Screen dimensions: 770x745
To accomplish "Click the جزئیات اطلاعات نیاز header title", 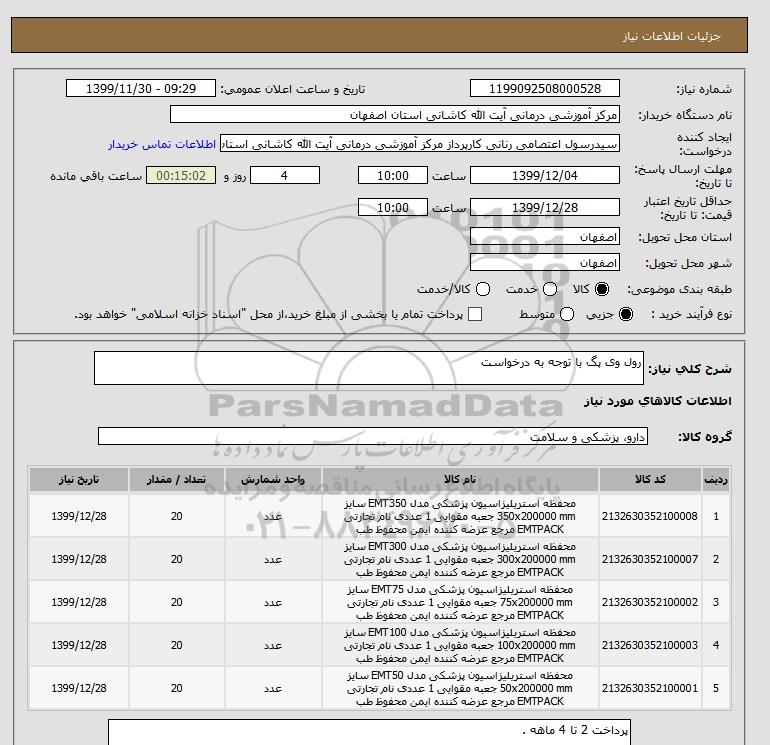I will click(x=671, y=36).
